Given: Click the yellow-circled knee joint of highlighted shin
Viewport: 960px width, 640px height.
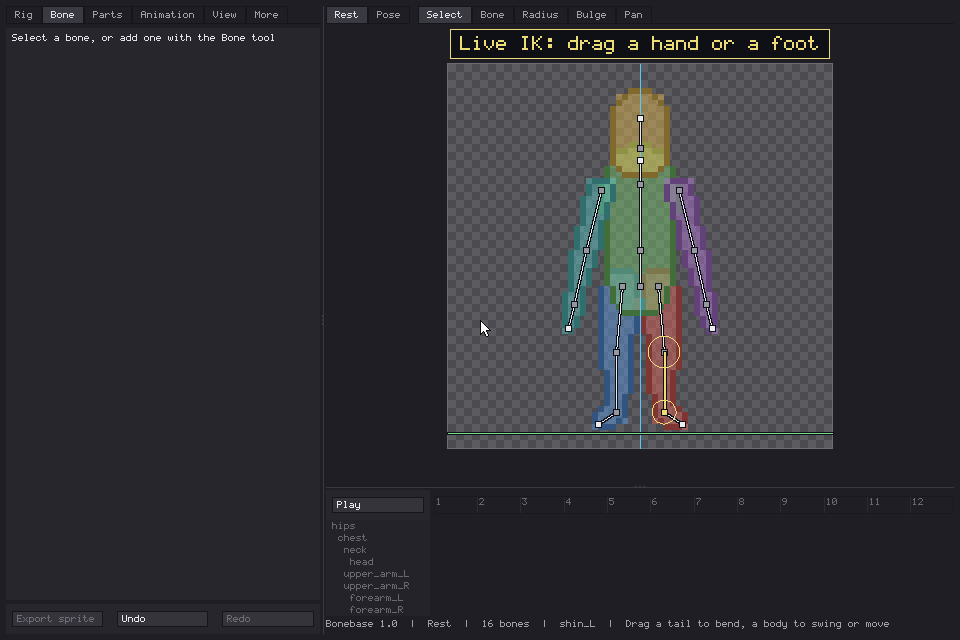Looking at the screenshot, I should (x=664, y=352).
